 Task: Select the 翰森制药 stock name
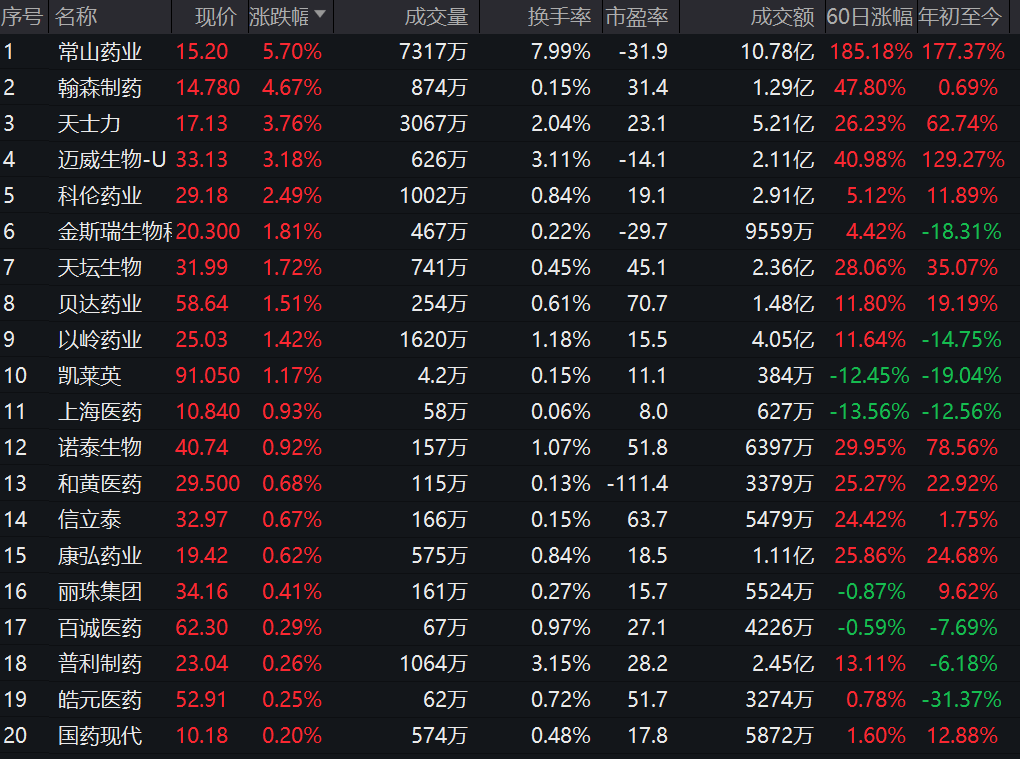(100, 88)
